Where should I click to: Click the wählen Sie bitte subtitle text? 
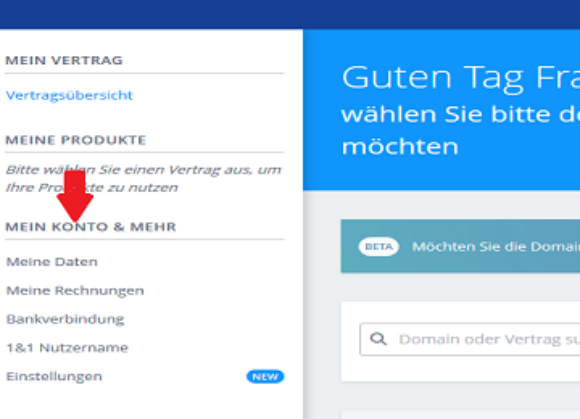[x=461, y=131]
